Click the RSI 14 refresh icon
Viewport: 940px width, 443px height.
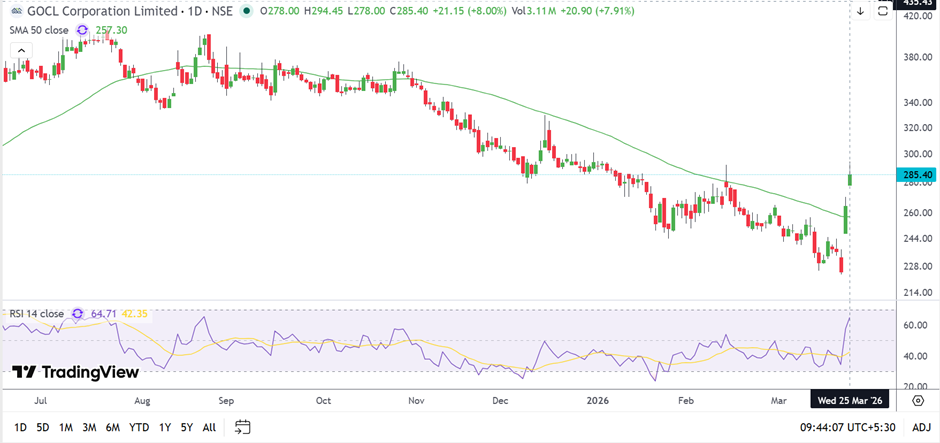(x=78, y=314)
